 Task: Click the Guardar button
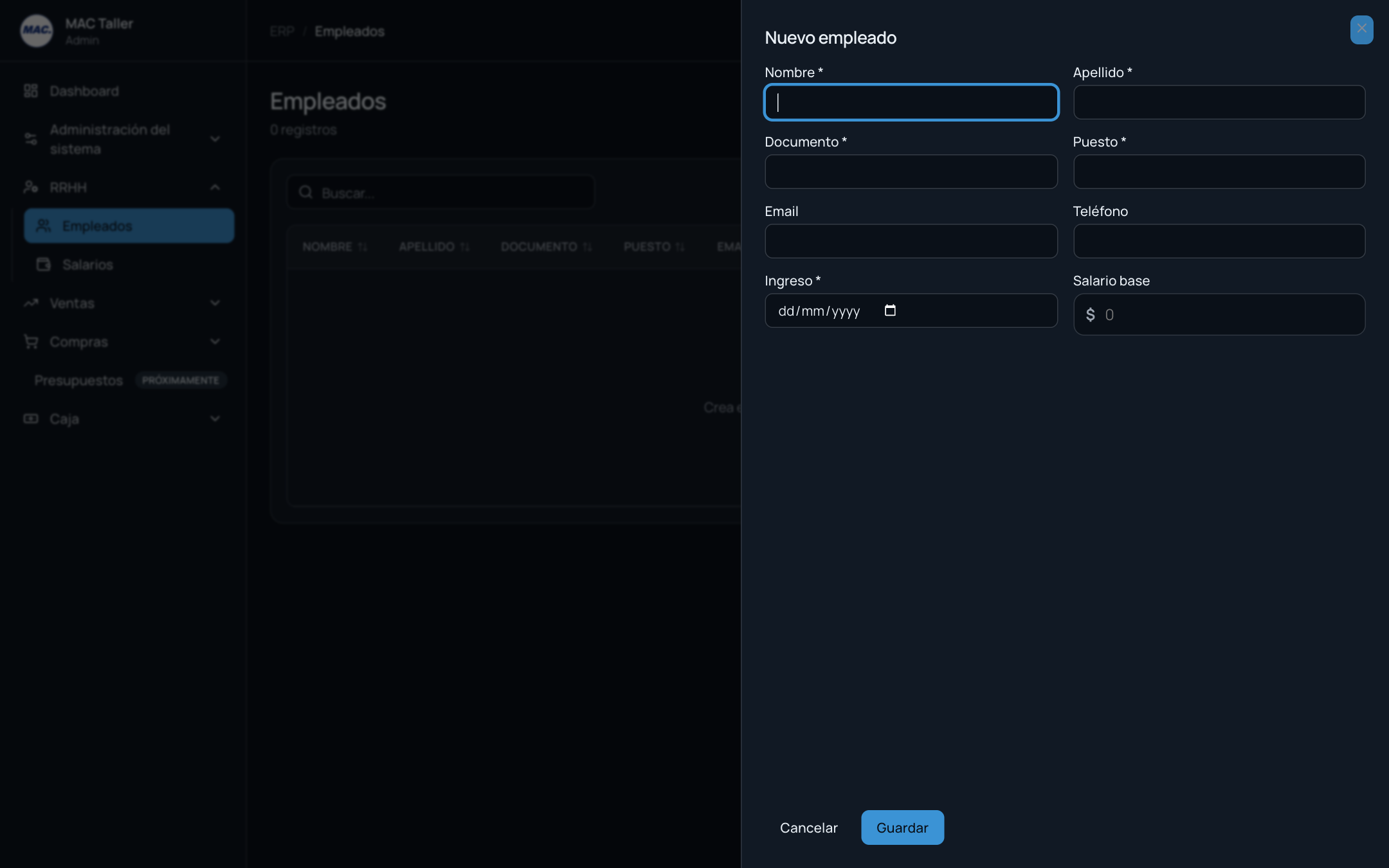[902, 827]
